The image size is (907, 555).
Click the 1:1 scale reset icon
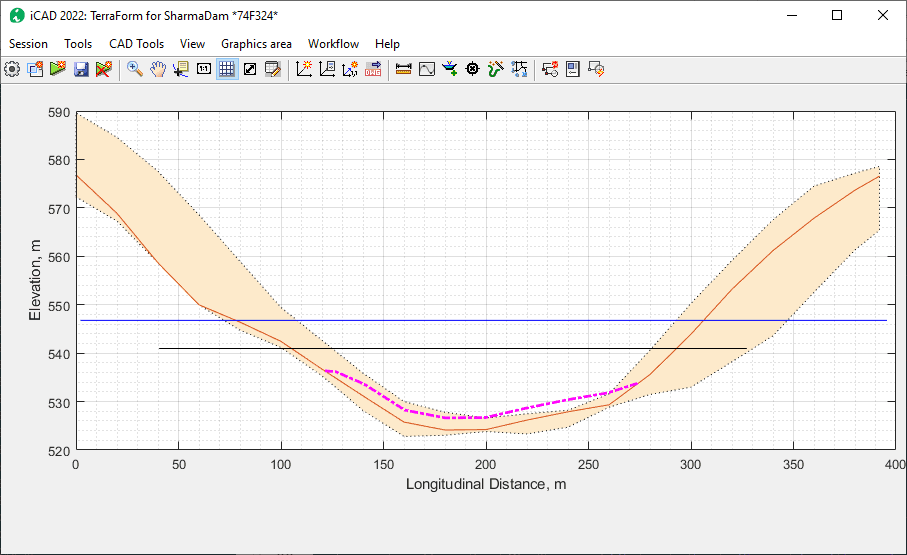coord(204,69)
